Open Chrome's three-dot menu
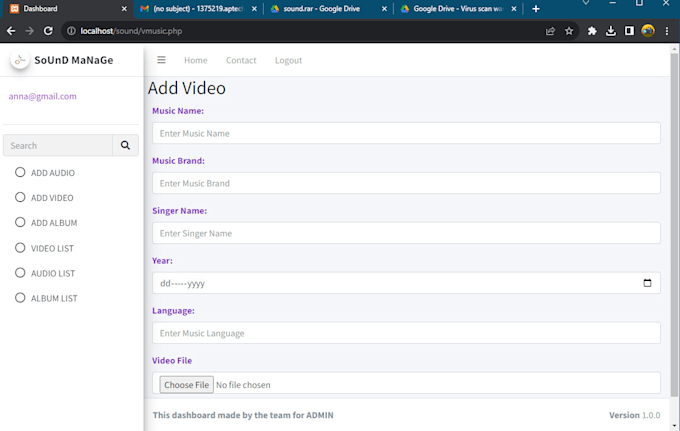Screen dimensions: 680x431 [668, 31]
